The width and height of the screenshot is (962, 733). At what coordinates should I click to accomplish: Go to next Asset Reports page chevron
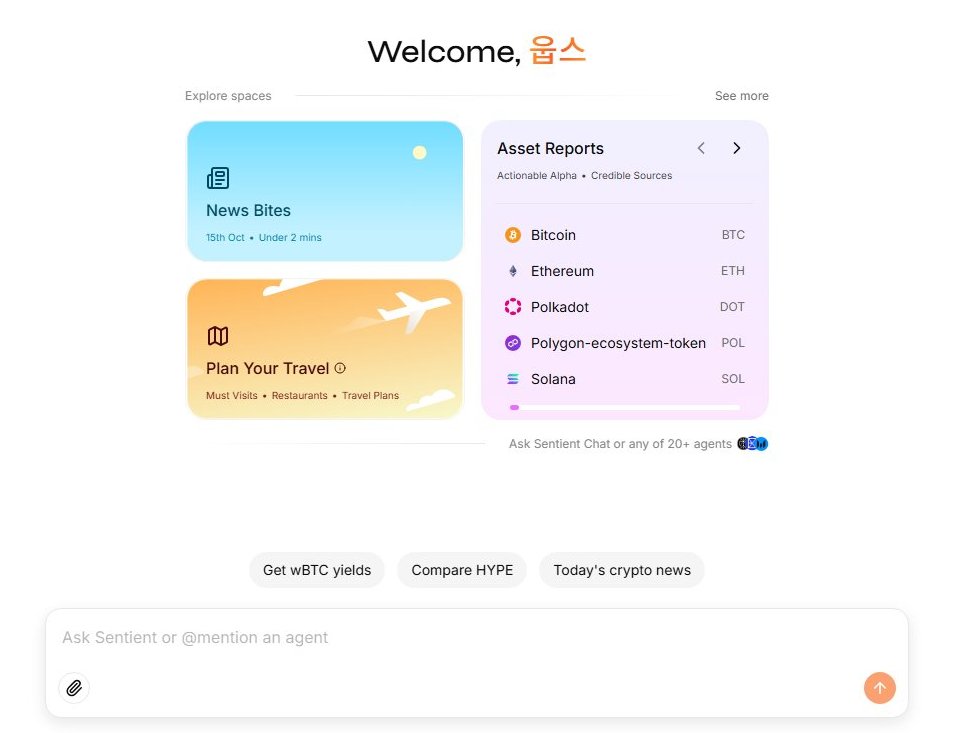(x=737, y=148)
